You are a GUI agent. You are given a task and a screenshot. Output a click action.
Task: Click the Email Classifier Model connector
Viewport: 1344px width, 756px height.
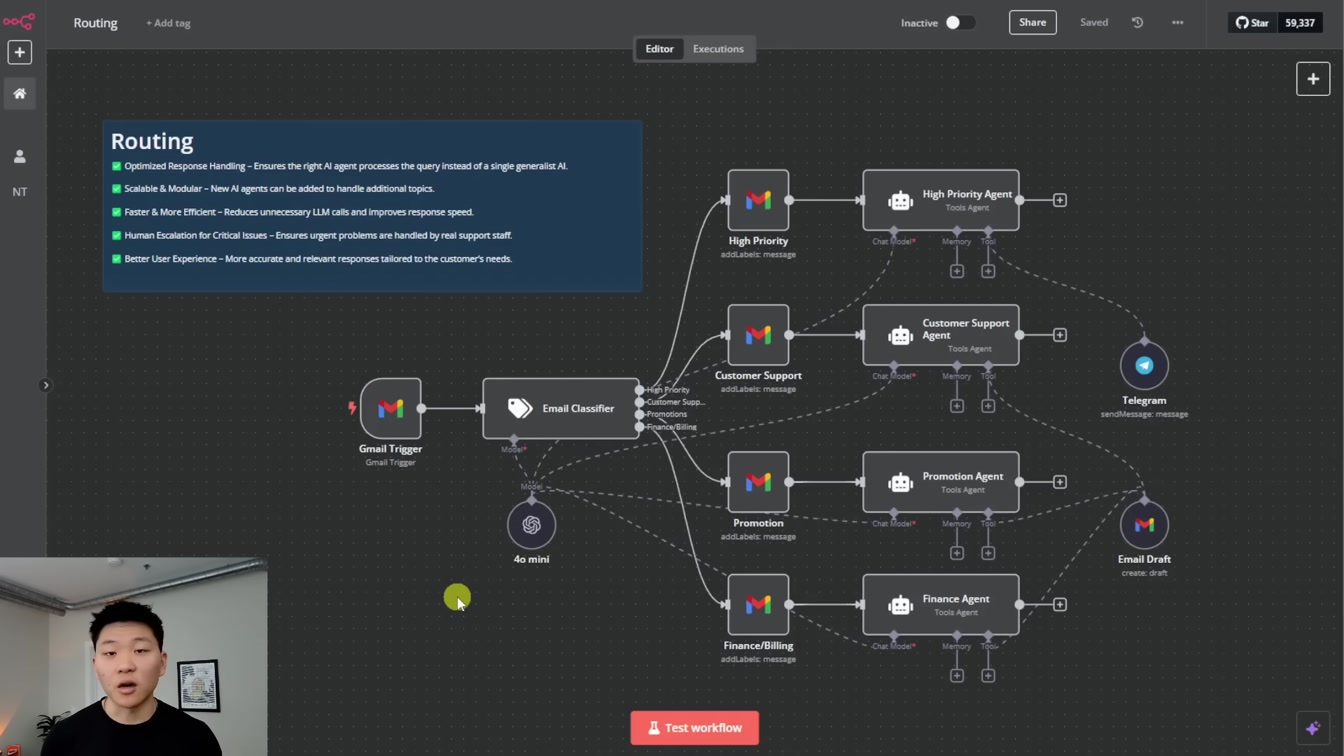(x=514, y=440)
